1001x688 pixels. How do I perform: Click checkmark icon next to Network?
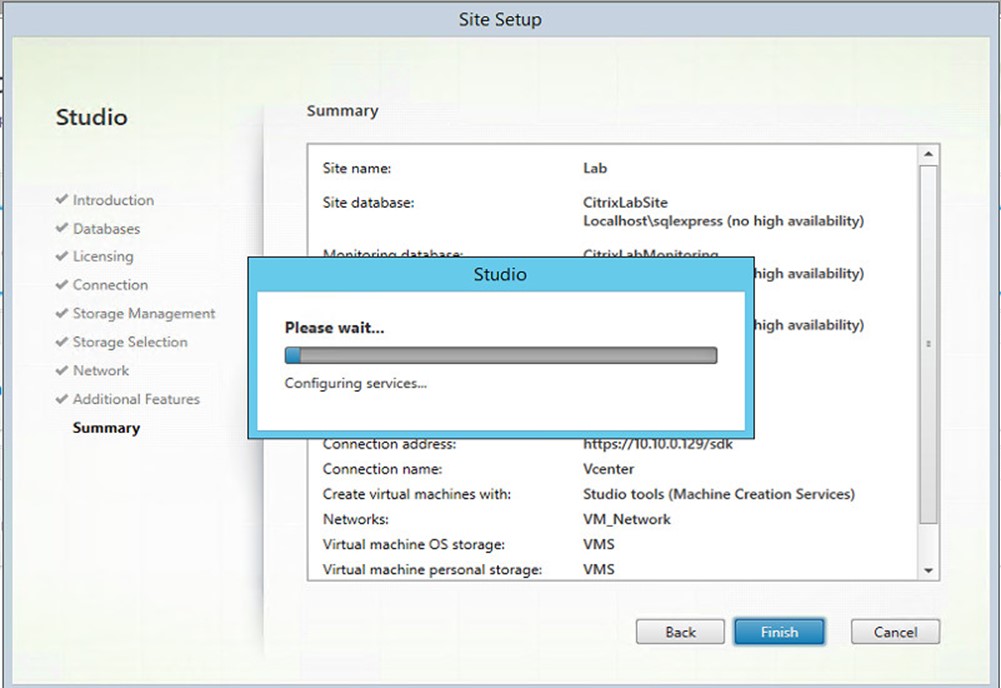click(x=62, y=370)
